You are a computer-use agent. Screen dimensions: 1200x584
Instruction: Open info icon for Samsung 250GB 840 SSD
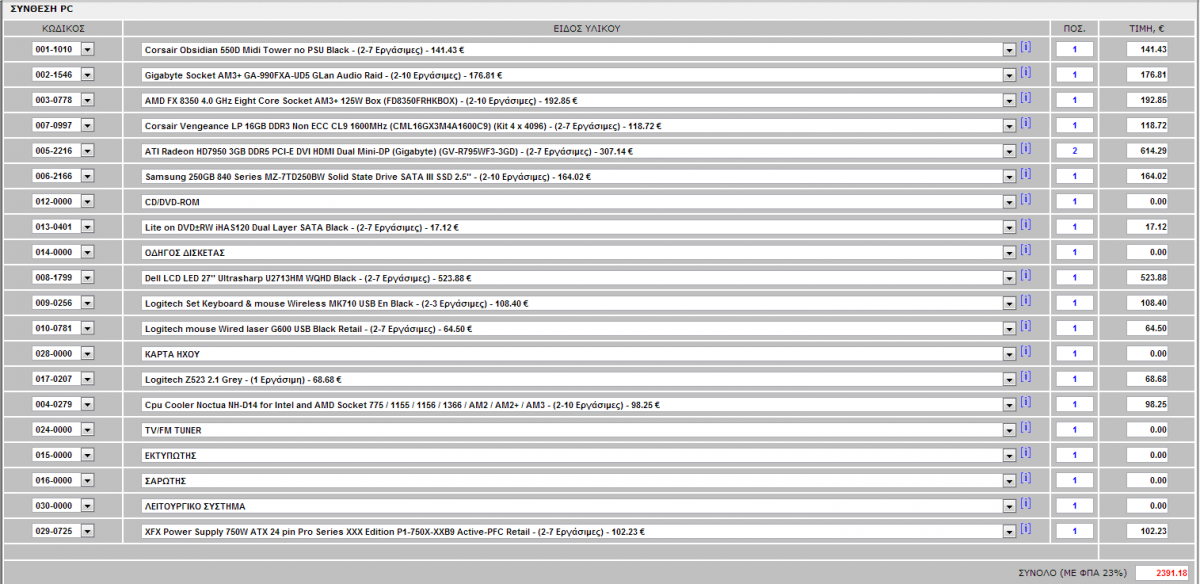tap(1026, 173)
